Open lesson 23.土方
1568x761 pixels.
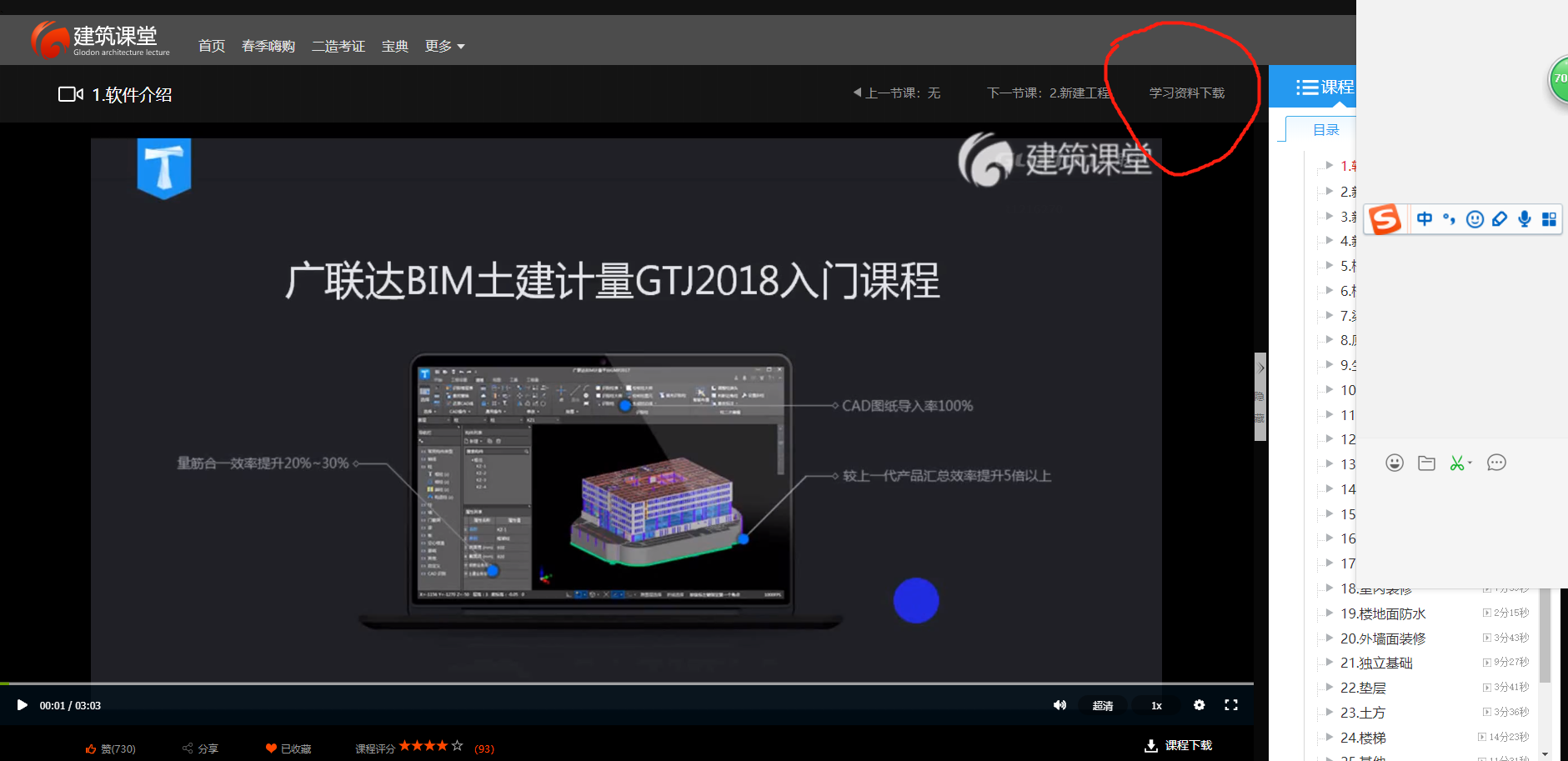click(1363, 713)
